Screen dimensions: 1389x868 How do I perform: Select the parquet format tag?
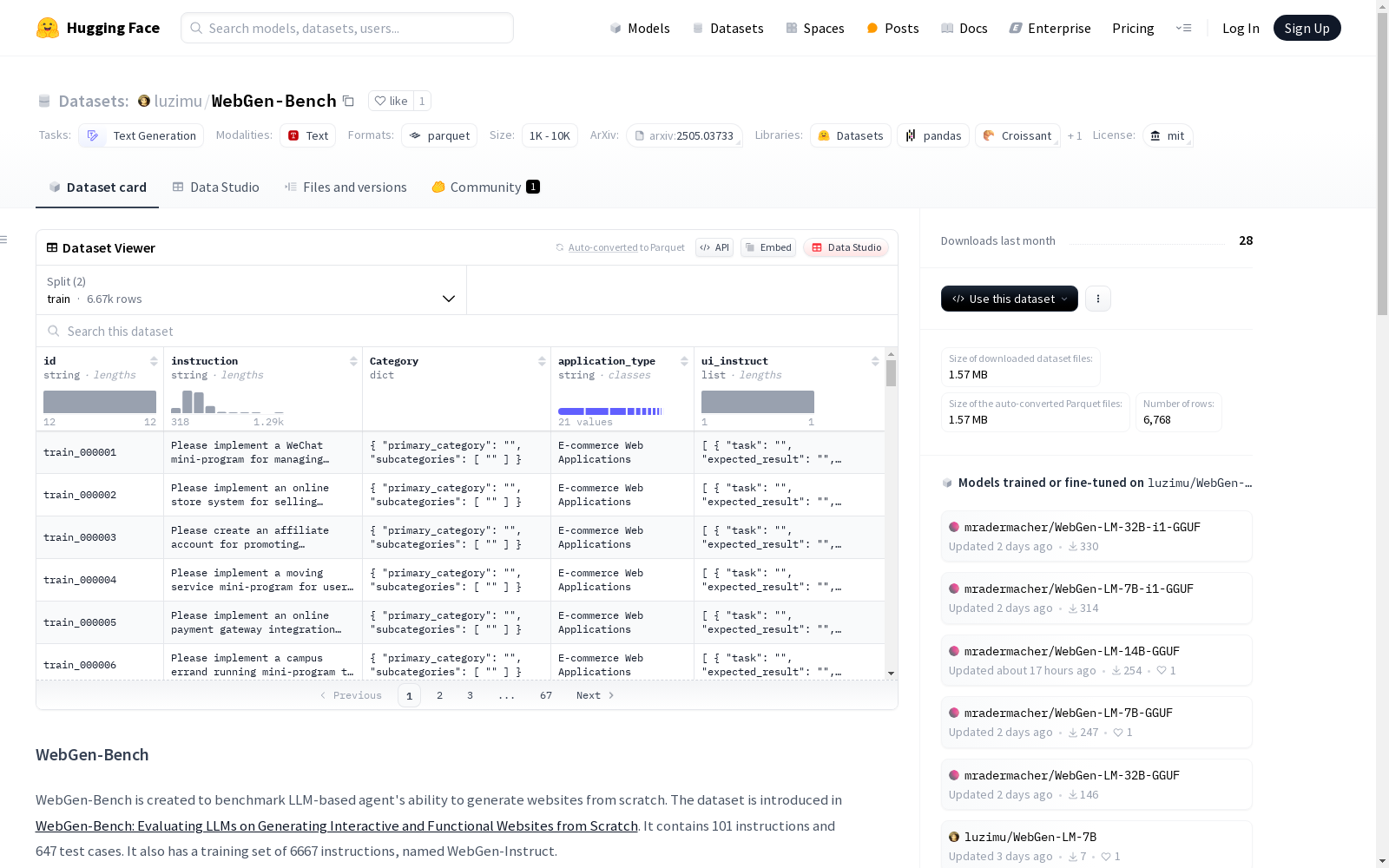tap(439, 135)
